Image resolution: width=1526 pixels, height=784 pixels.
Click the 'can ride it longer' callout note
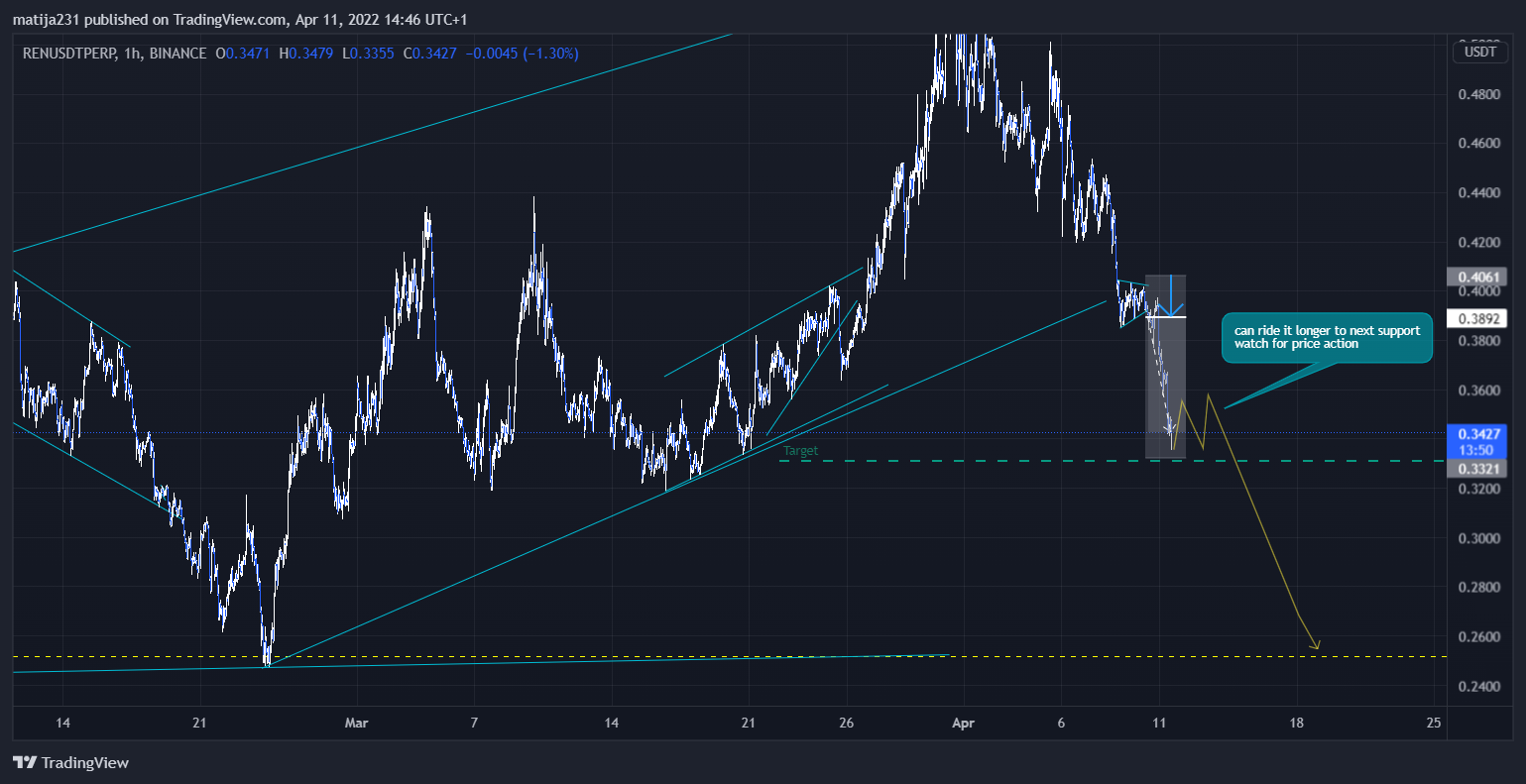[1327, 337]
